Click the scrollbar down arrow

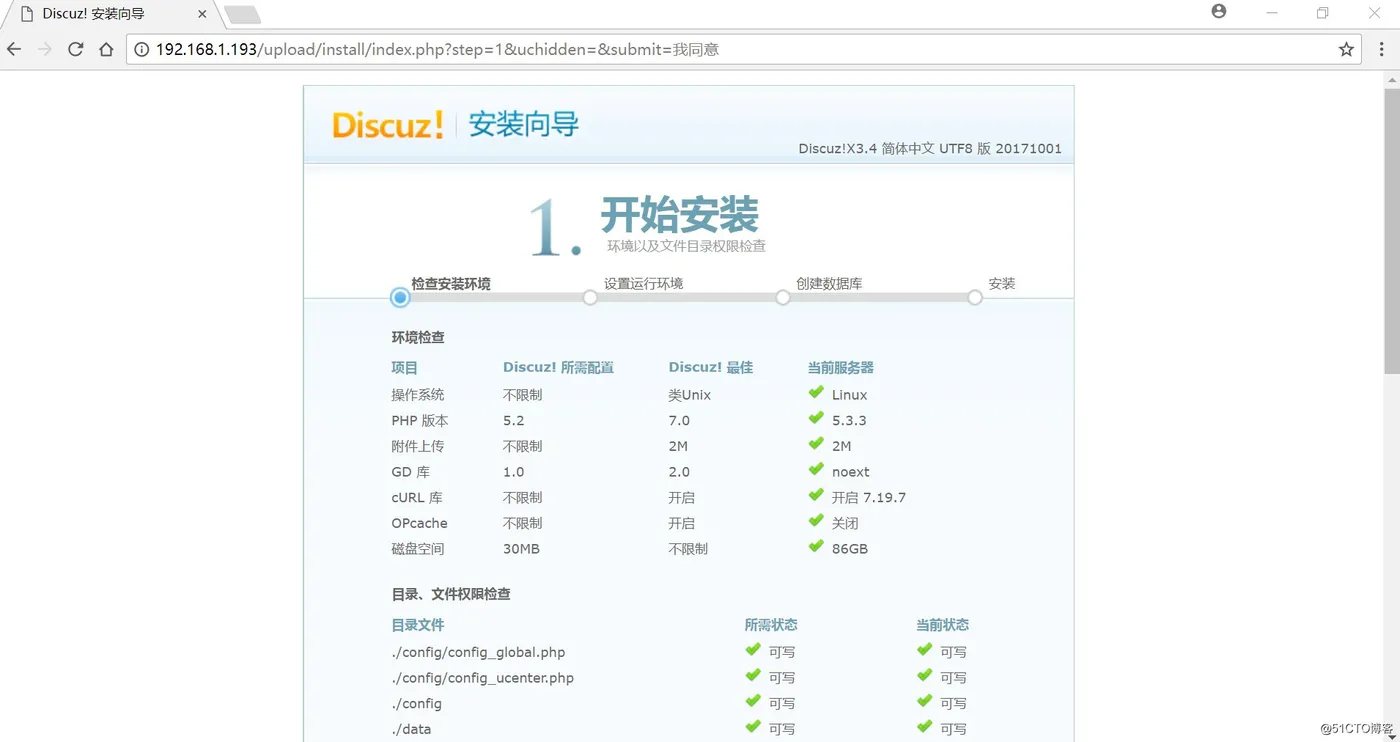1391,734
